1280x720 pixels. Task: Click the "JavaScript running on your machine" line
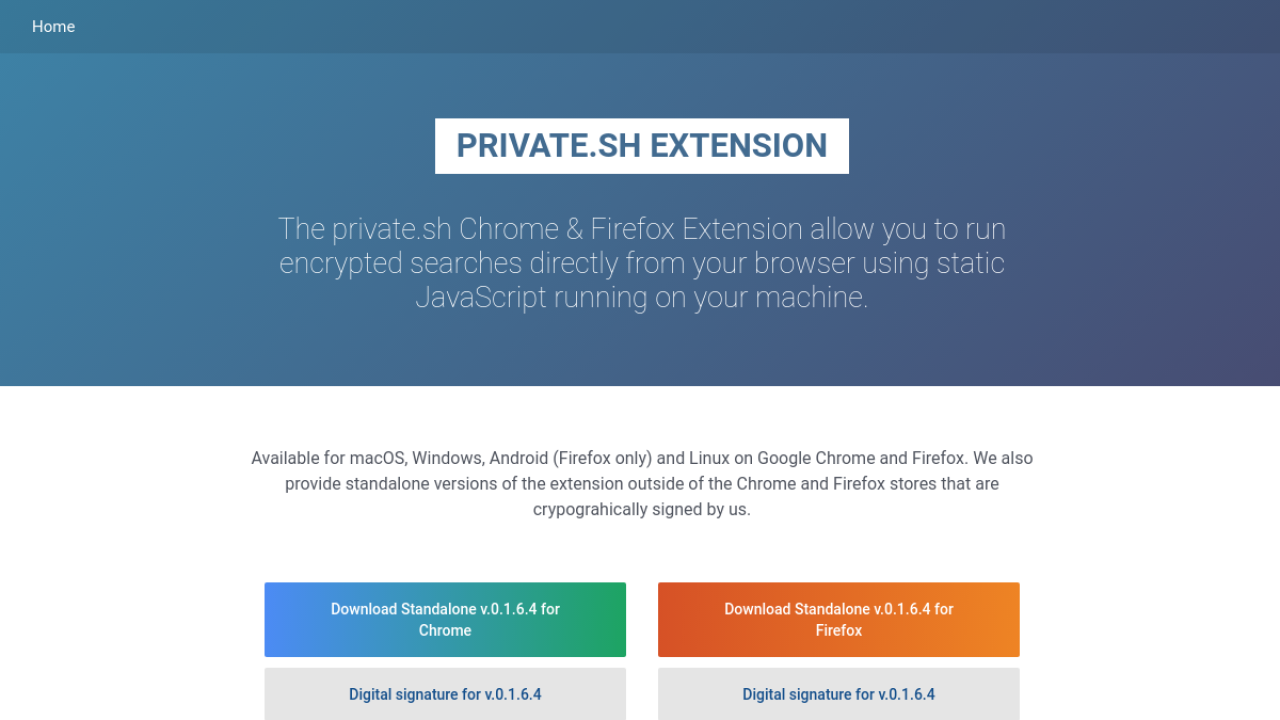coord(641,297)
